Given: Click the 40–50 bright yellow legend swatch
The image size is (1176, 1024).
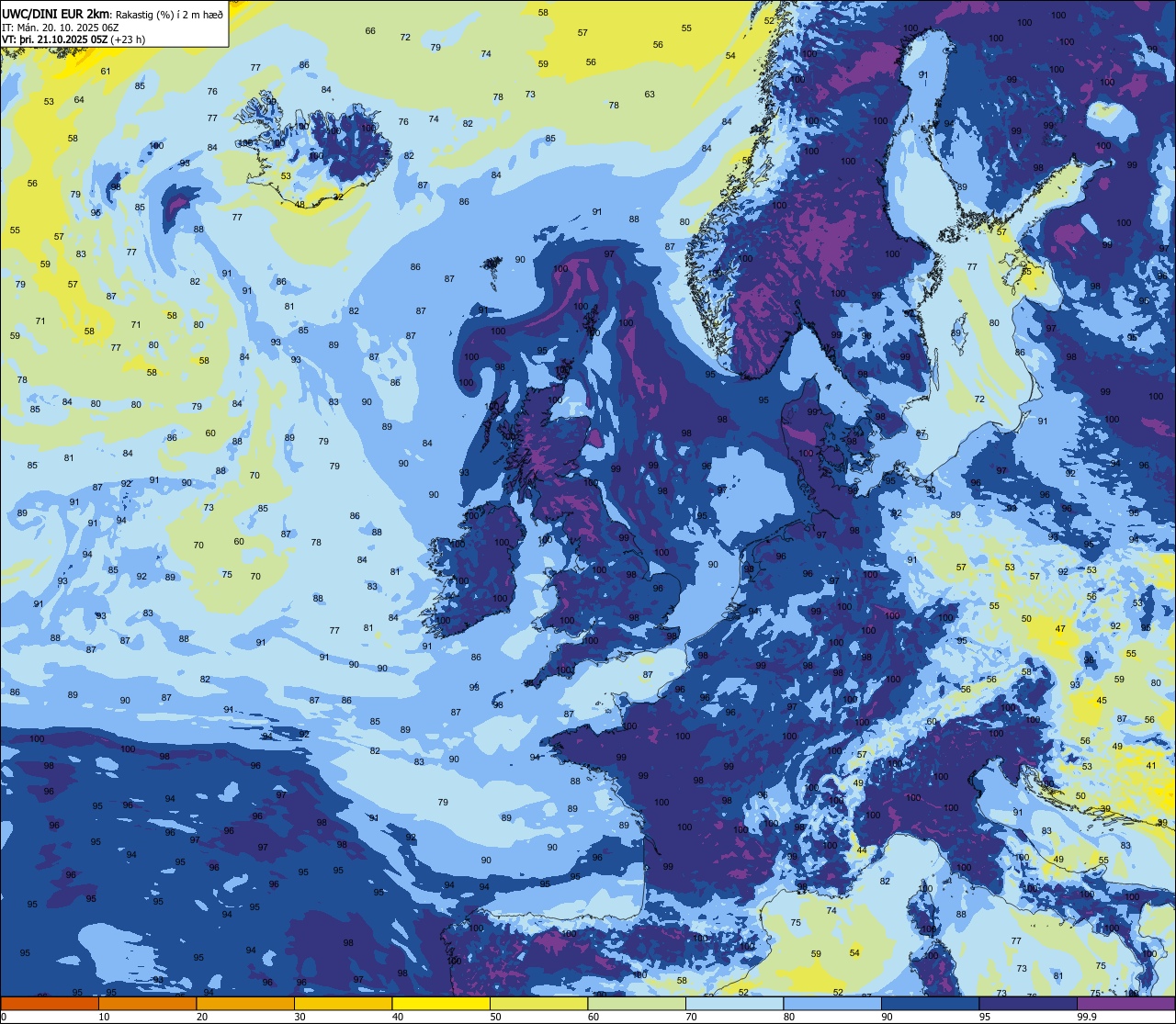Looking at the screenshot, I should coord(441,1003).
